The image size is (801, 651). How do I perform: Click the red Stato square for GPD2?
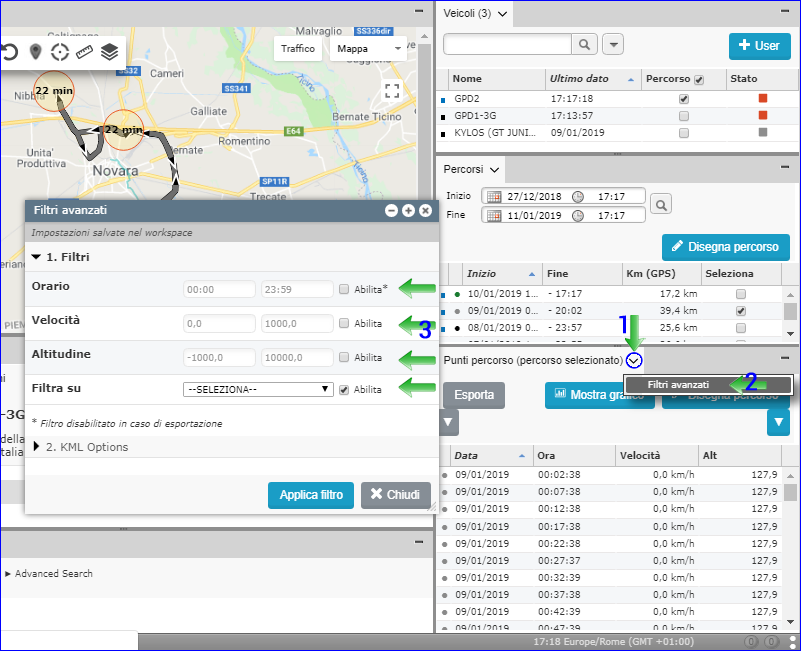pyautogui.click(x=763, y=99)
